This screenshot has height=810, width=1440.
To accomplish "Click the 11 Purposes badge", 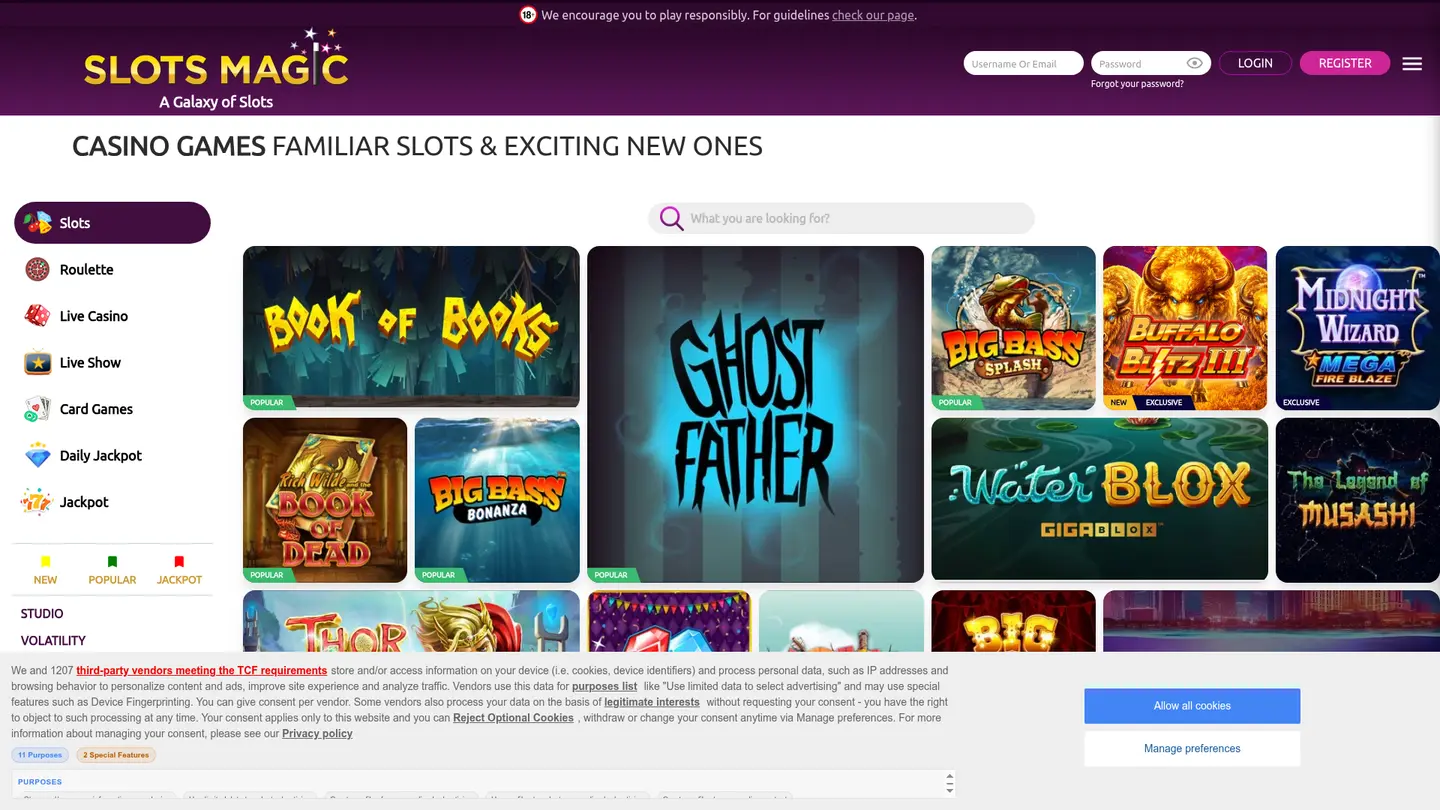I will click(x=42, y=755).
